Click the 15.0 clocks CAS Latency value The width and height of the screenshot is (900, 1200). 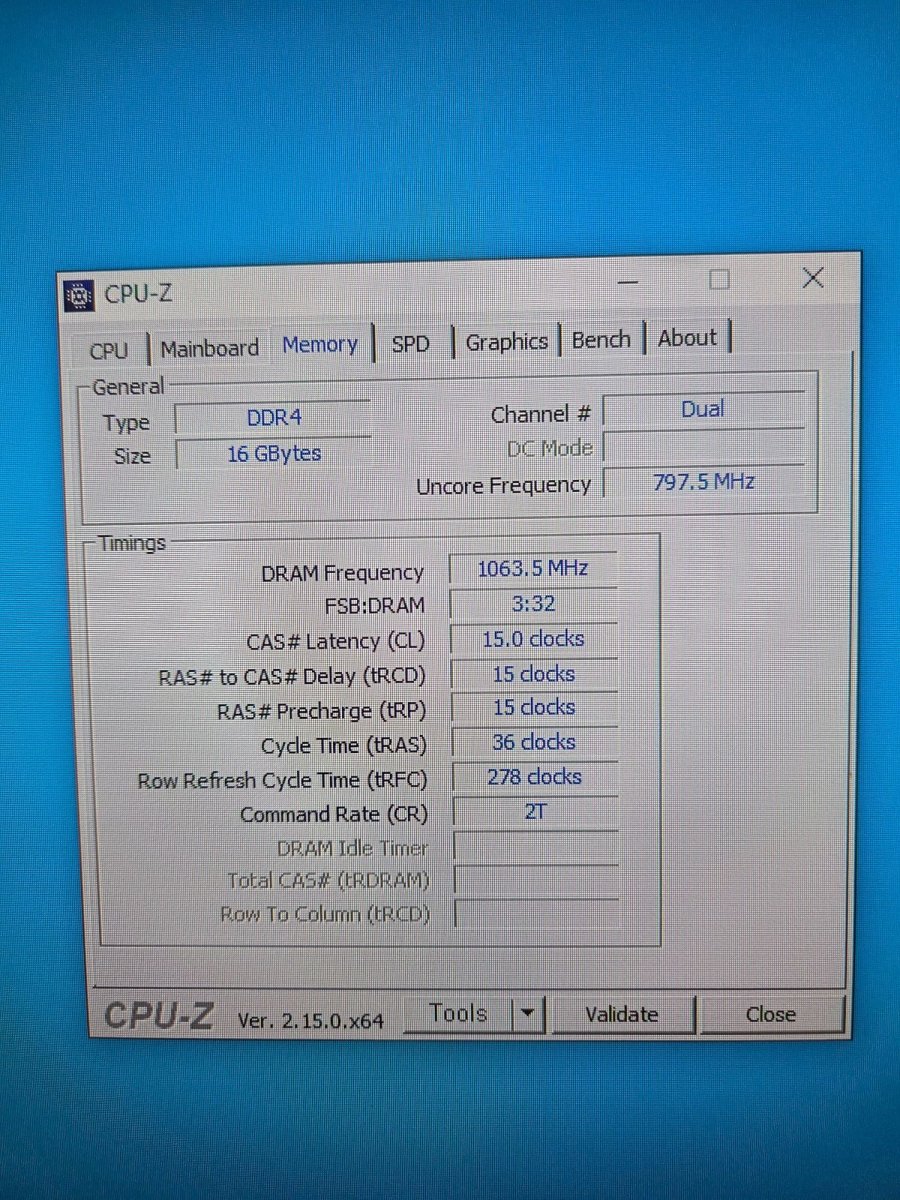tap(534, 639)
